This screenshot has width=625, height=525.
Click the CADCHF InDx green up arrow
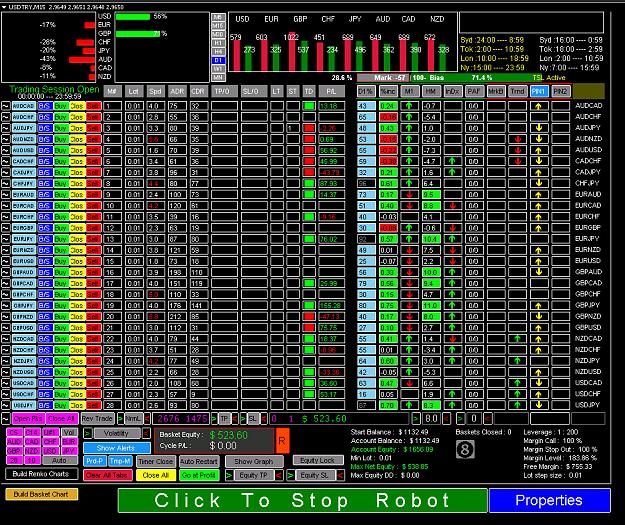tap(452, 161)
